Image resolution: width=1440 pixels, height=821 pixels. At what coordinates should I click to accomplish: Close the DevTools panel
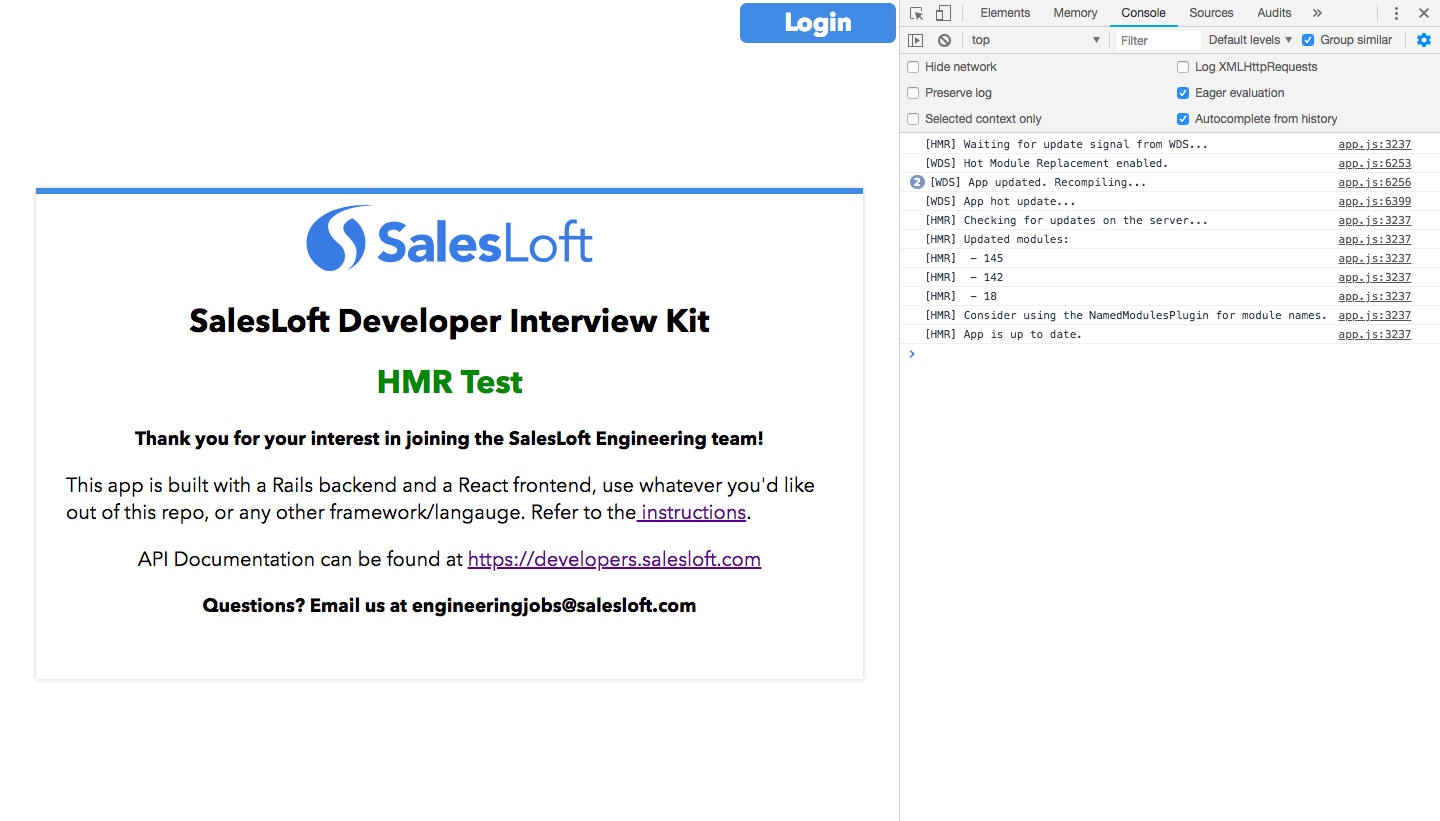tap(1424, 13)
